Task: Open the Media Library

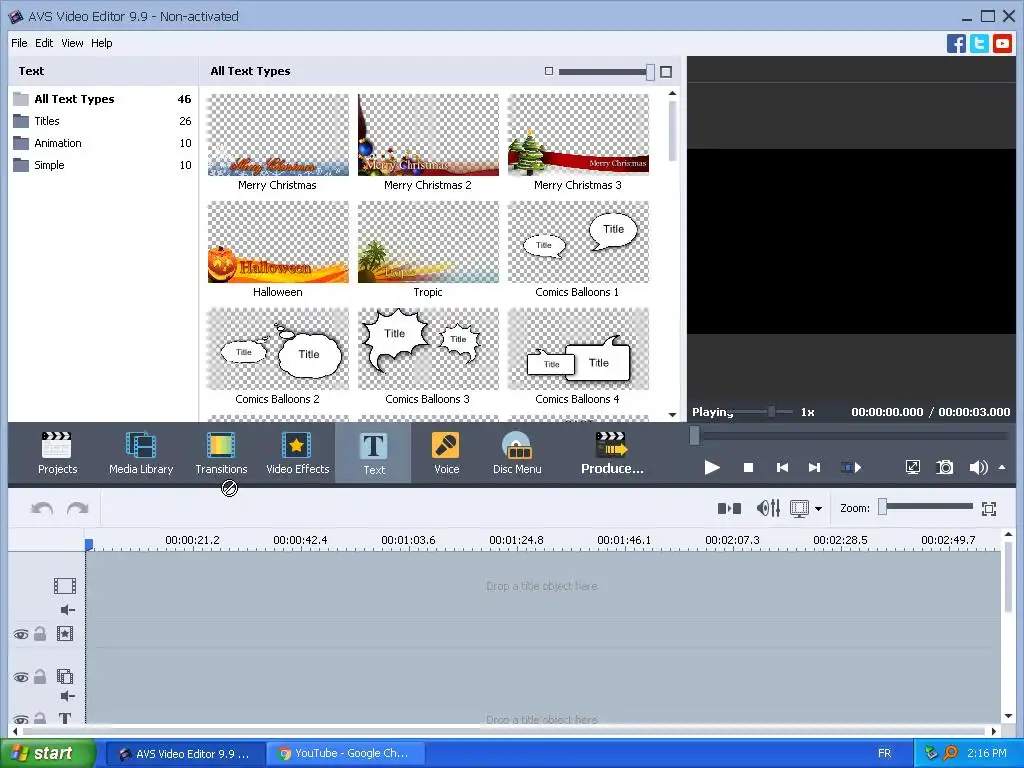Action: click(140, 453)
